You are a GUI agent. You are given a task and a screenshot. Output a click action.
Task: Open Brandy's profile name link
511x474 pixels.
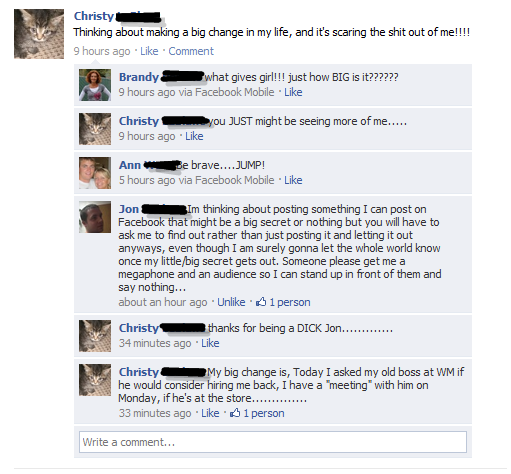click(x=139, y=77)
